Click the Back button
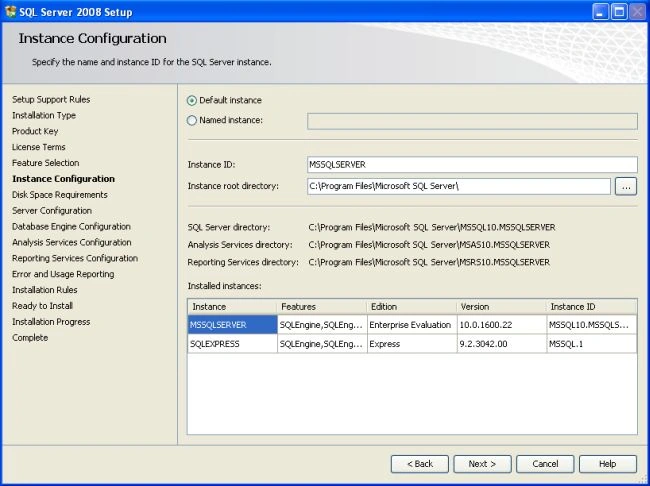 pyautogui.click(x=420, y=464)
